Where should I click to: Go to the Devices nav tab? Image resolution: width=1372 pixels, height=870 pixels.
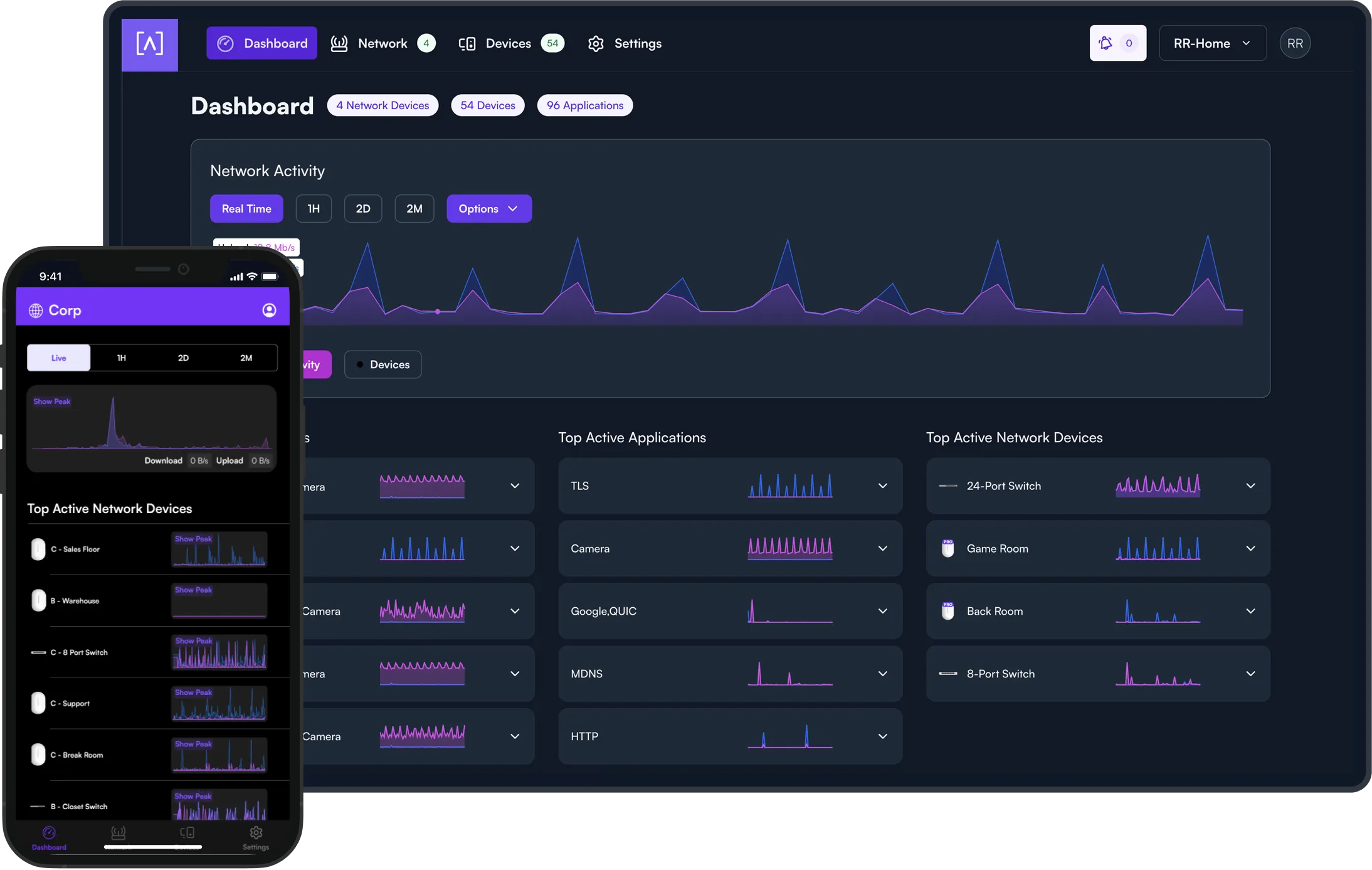[508, 43]
